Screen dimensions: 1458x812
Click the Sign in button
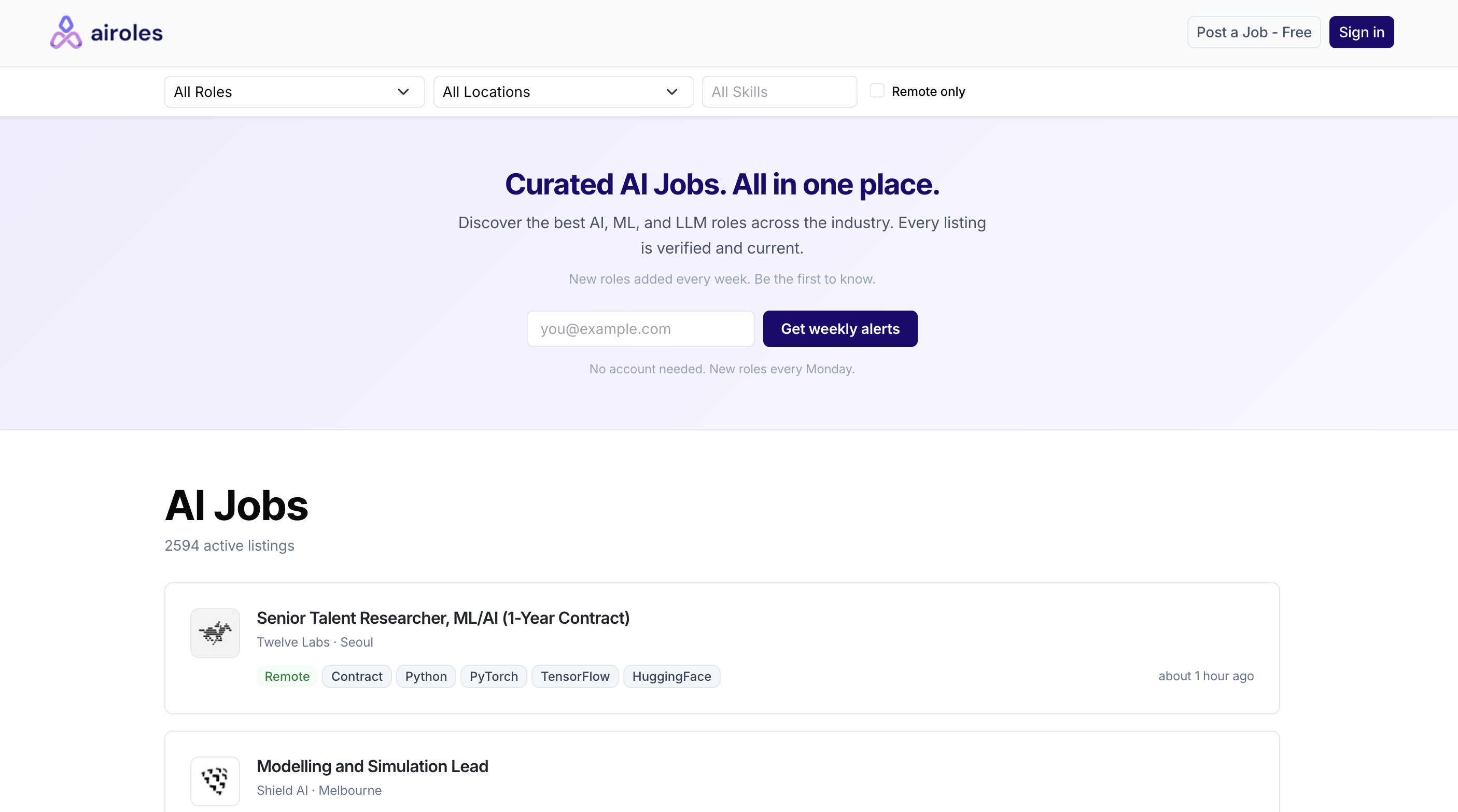(x=1361, y=32)
